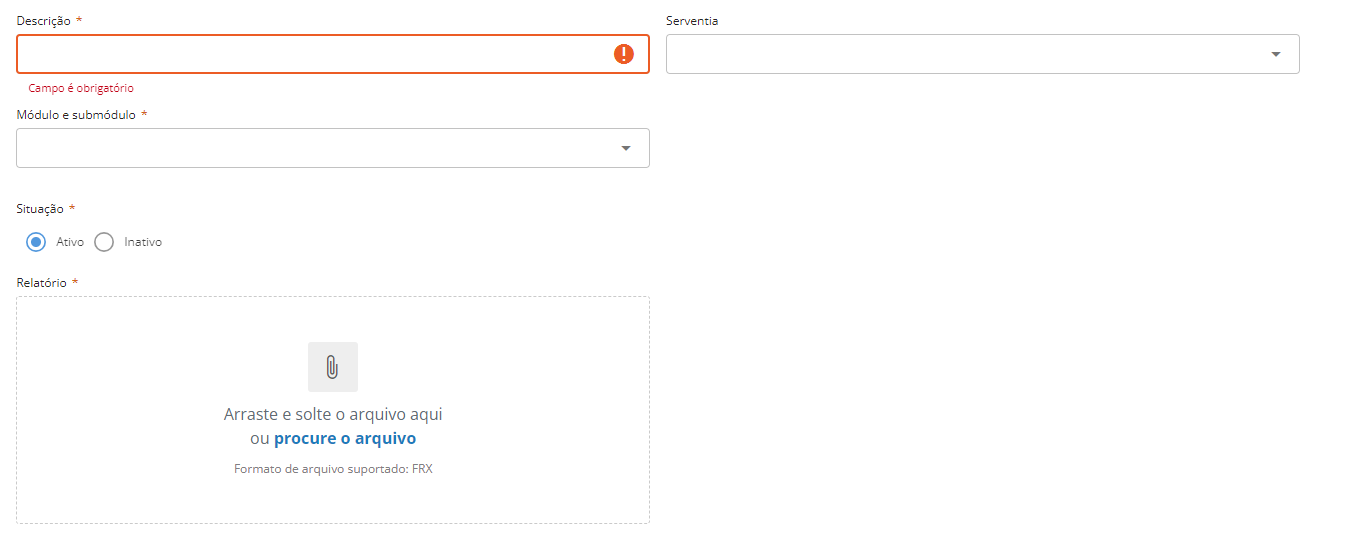Click the Situação field label
This screenshot has height=541, width=1348.
(40, 209)
